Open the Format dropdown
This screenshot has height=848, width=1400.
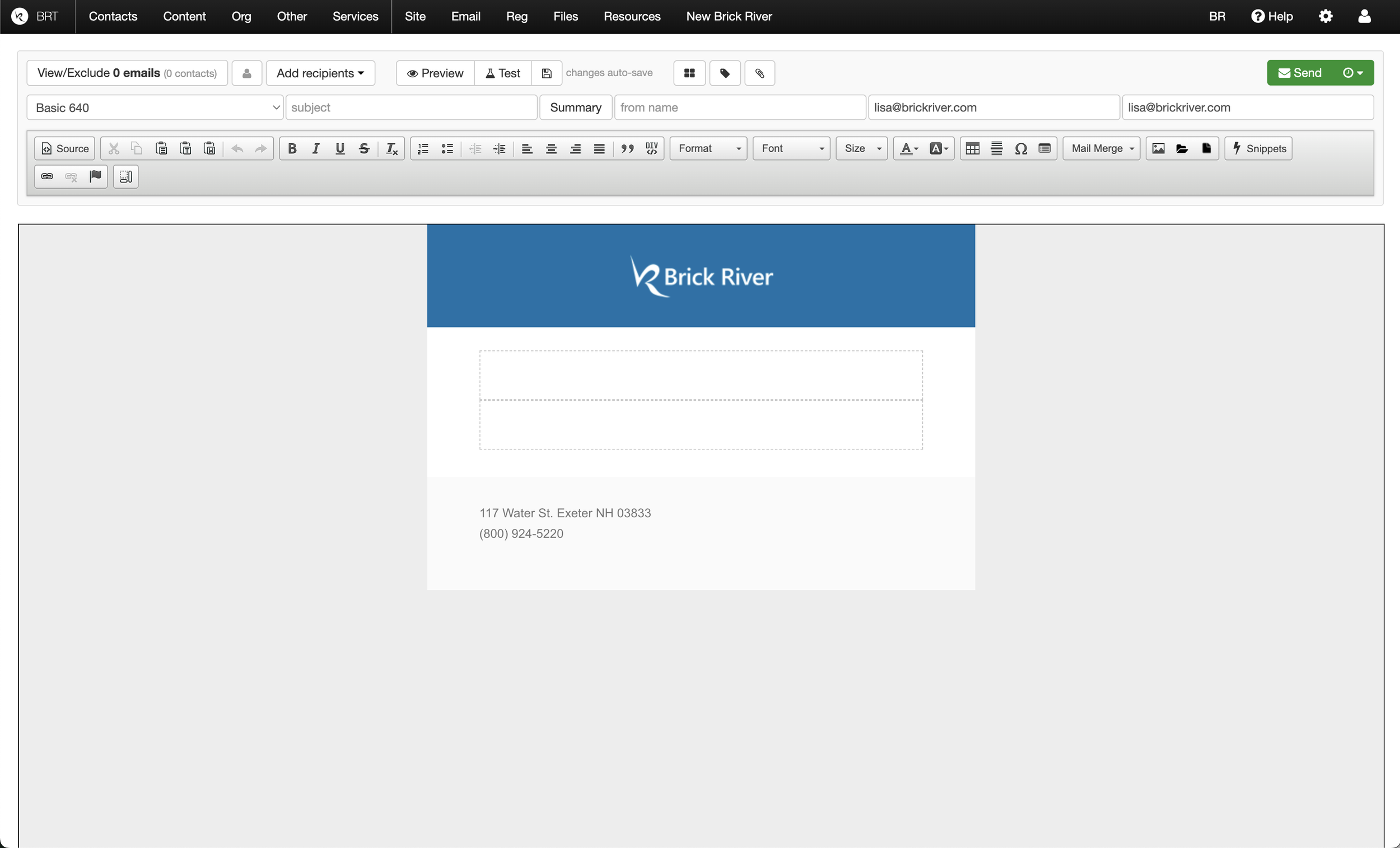[708, 148]
